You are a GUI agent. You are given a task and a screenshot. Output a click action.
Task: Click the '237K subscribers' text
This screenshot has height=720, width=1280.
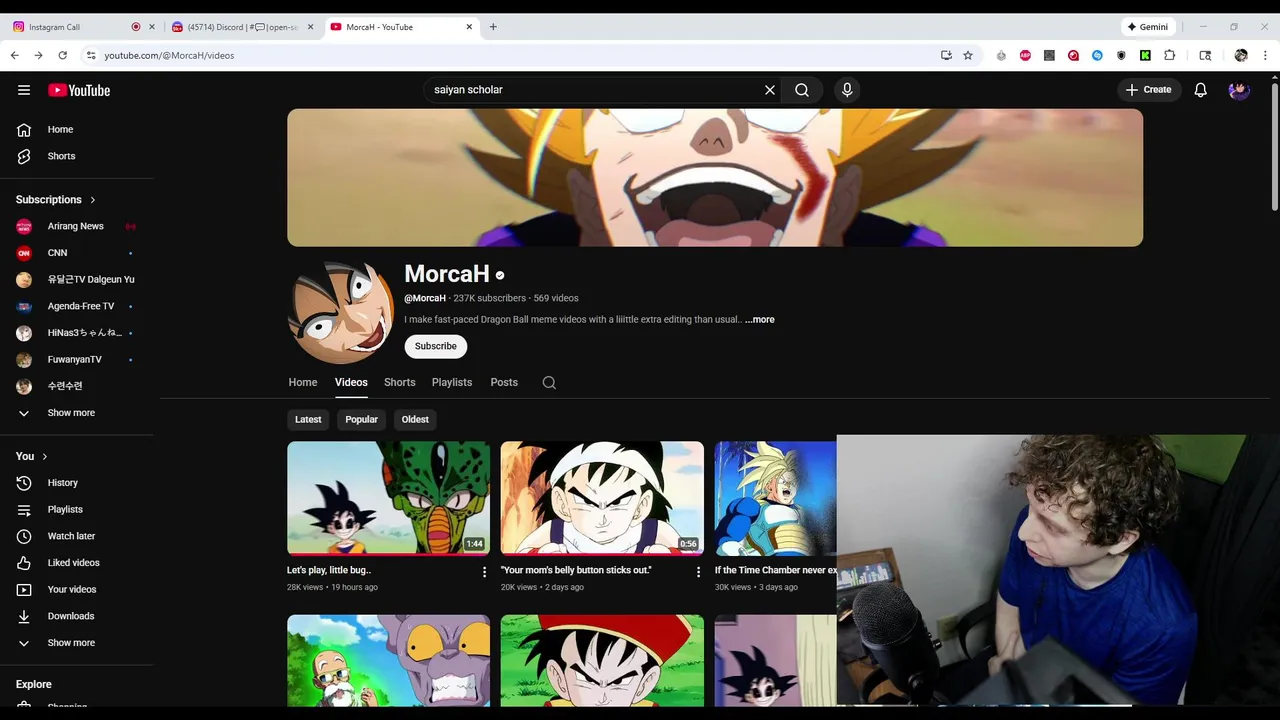(x=489, y=298)
